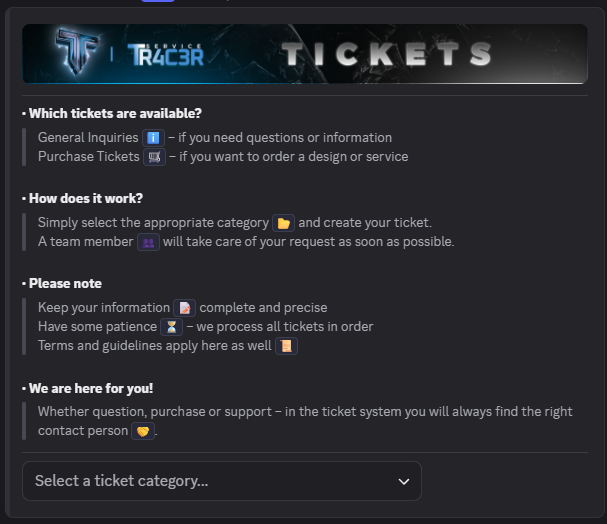Expand the ticket category list using the chevron arrow
The height and width of the screenshot is (524, 607).
coord(404,481)
